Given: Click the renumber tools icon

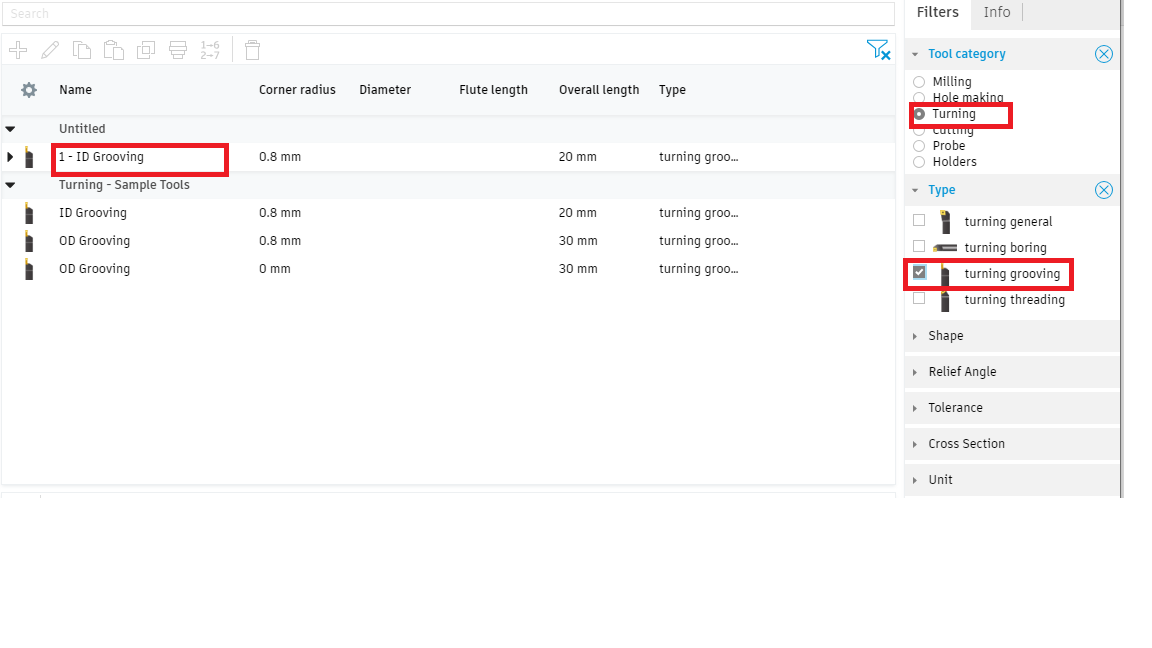Looking at the screenshot, I should point(210,50).
